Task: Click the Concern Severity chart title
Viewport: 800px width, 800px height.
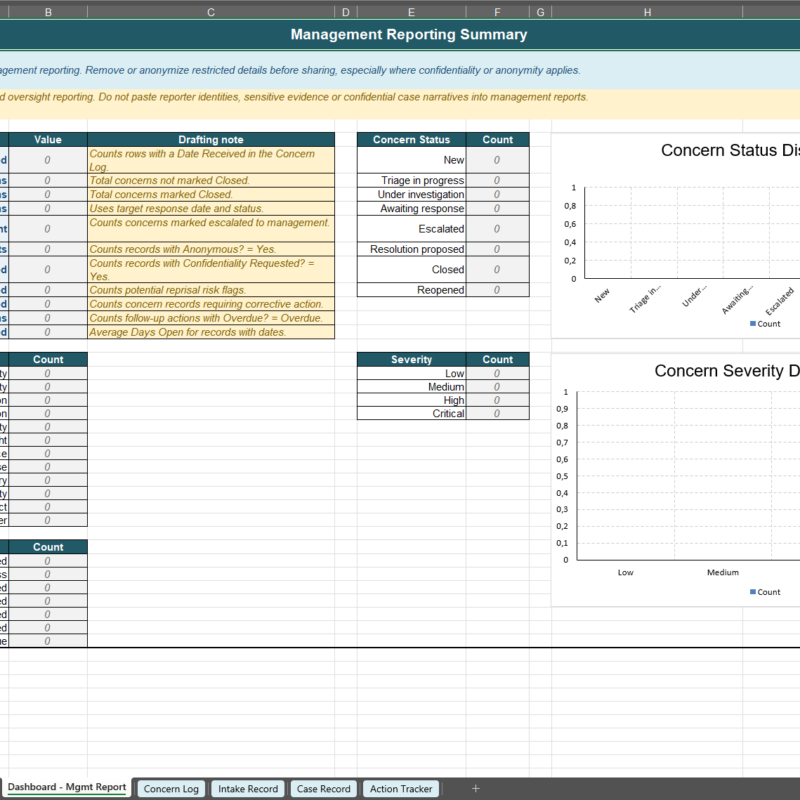Action: tap(727, 370)
